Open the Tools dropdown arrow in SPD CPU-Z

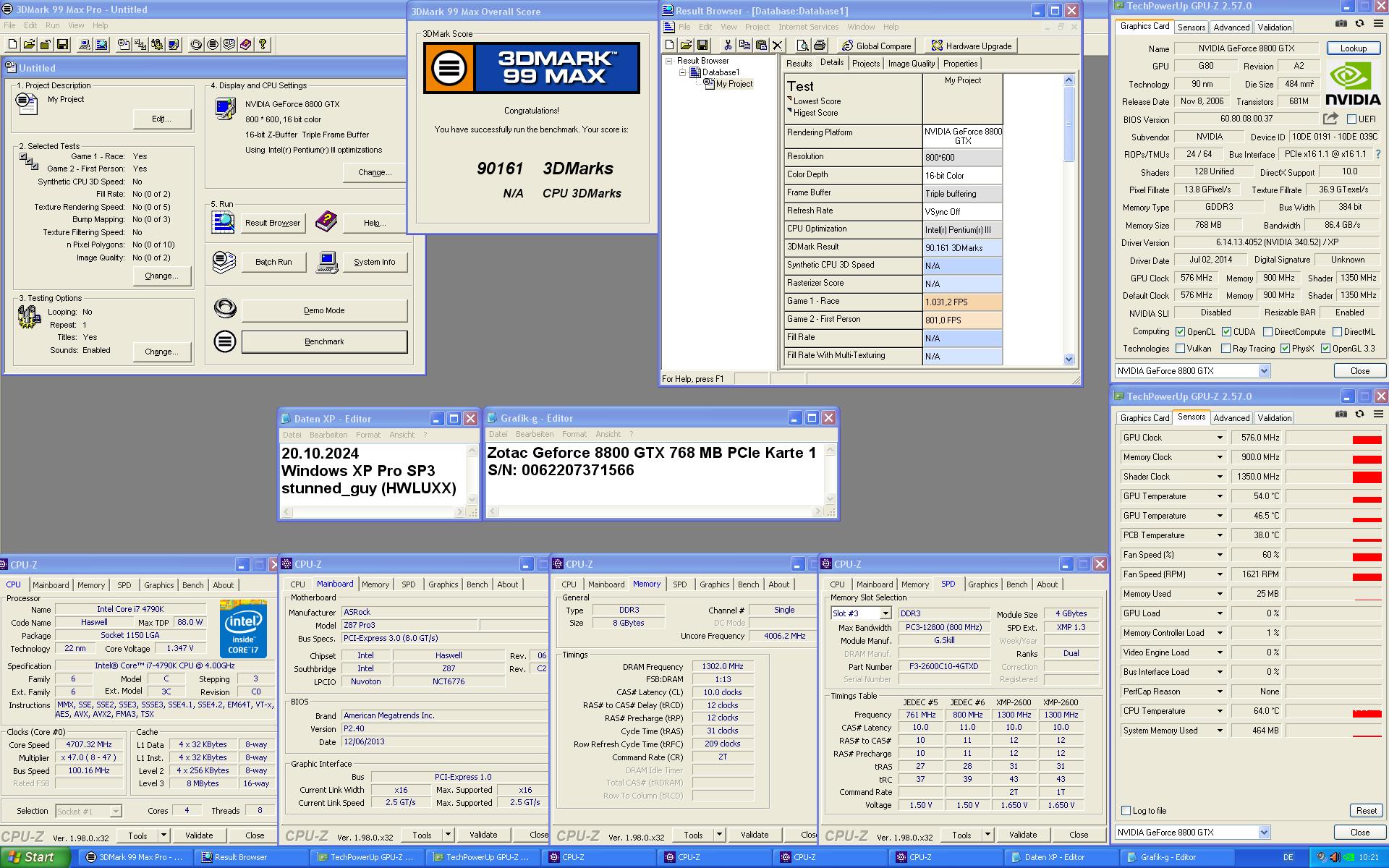pyautogui.click(x=987, y=835)
